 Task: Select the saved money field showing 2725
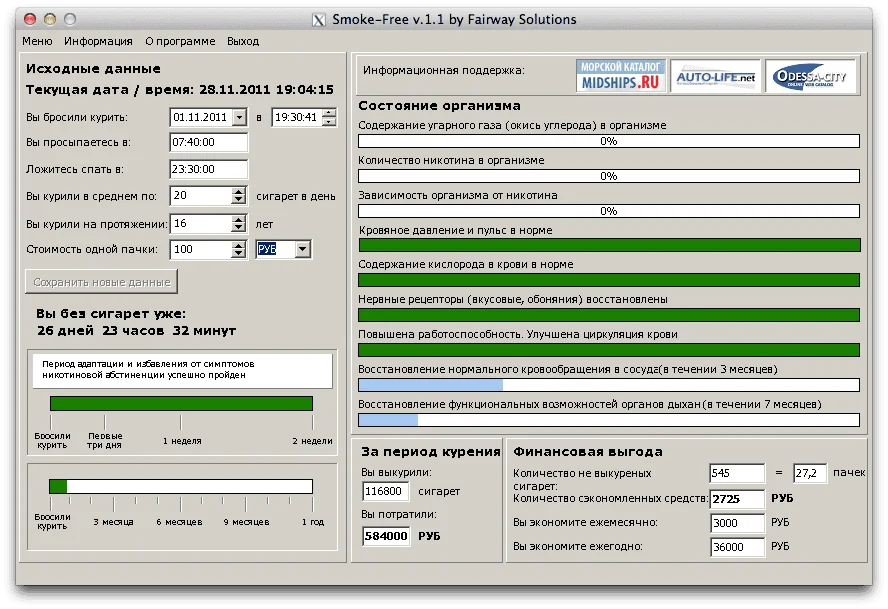point(737,498)
